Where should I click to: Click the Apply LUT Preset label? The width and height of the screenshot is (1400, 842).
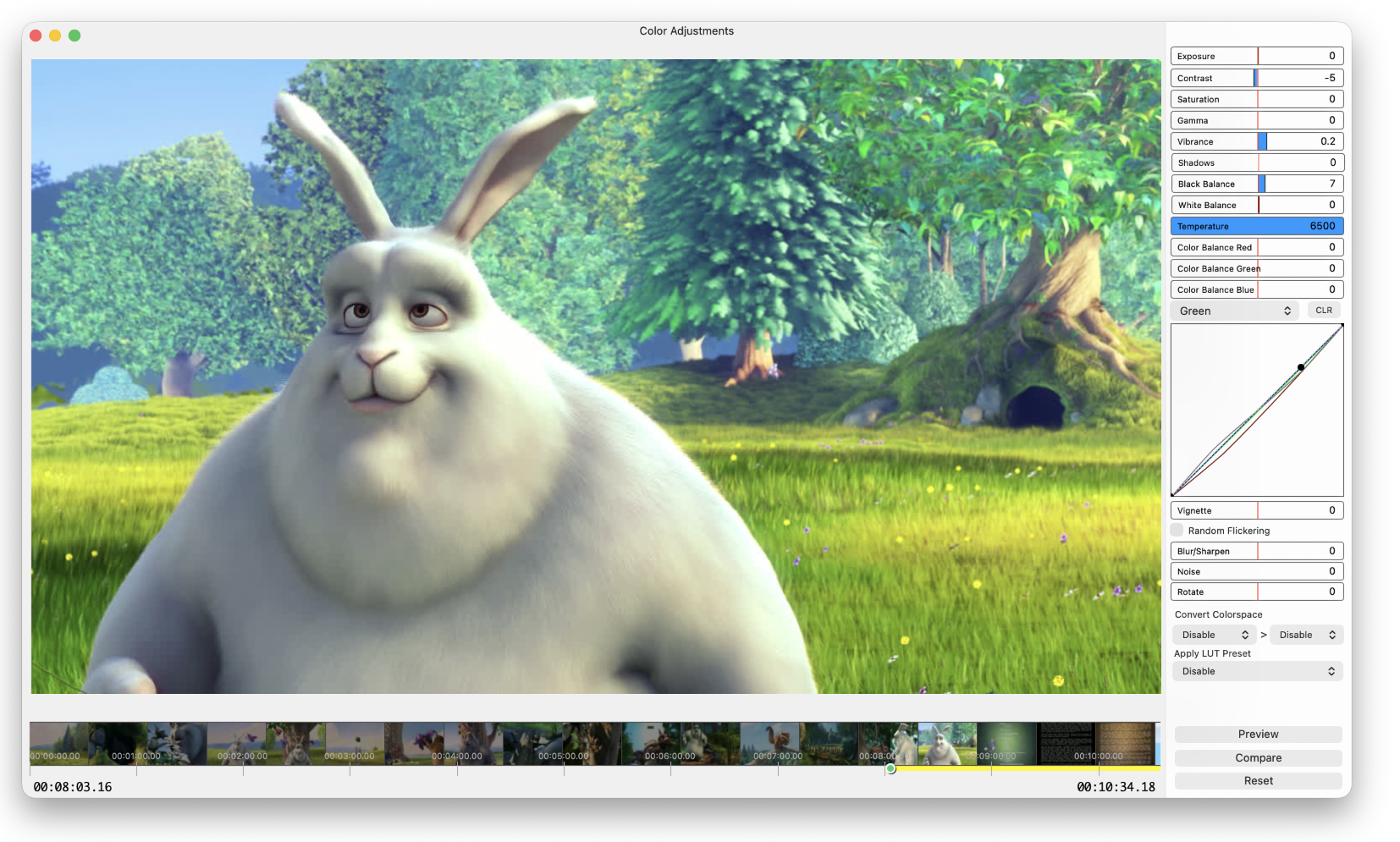[1212, 653]
